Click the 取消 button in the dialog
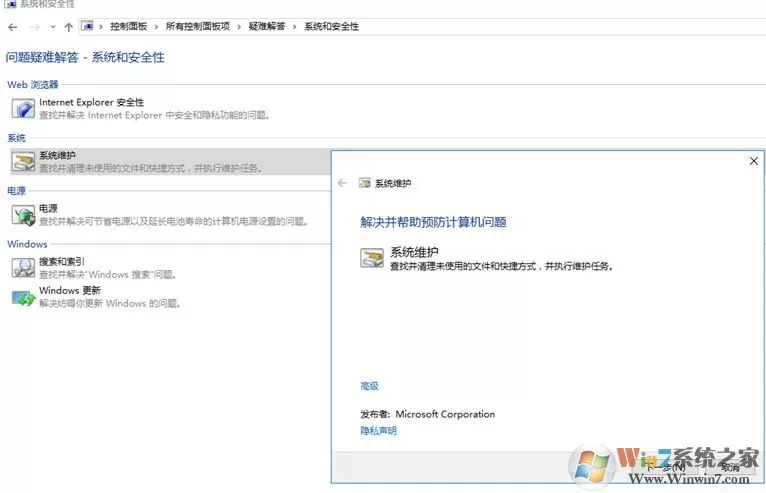This screenshot has height=493, width=766. 730,467
